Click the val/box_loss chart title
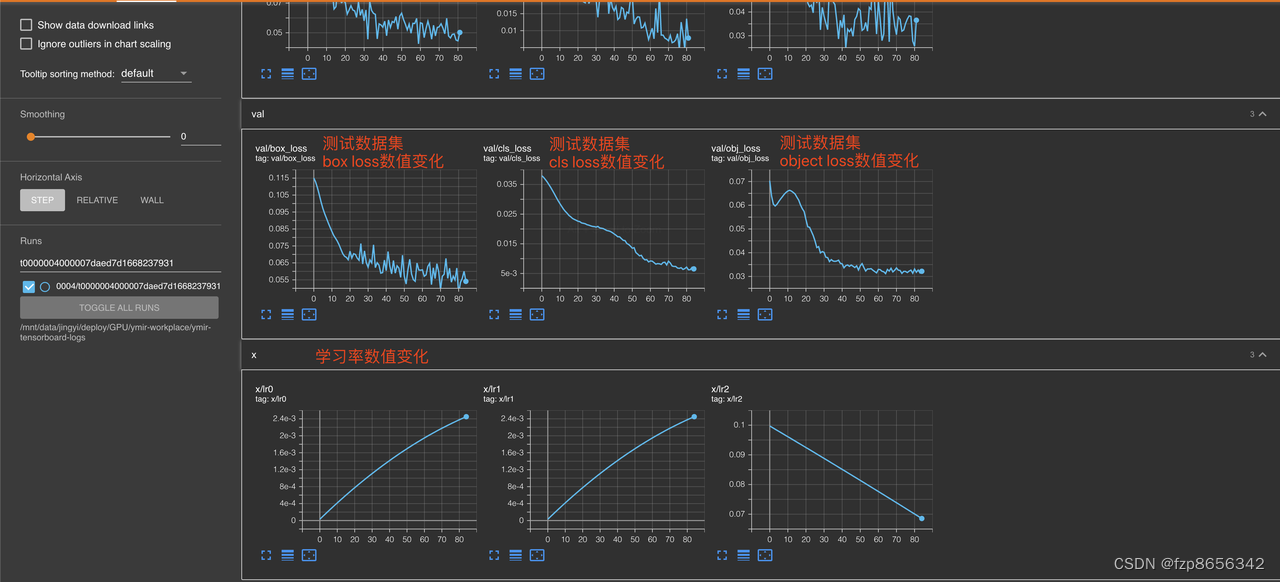This screenshot has width=1280, height=582. (x=282, y=149)
